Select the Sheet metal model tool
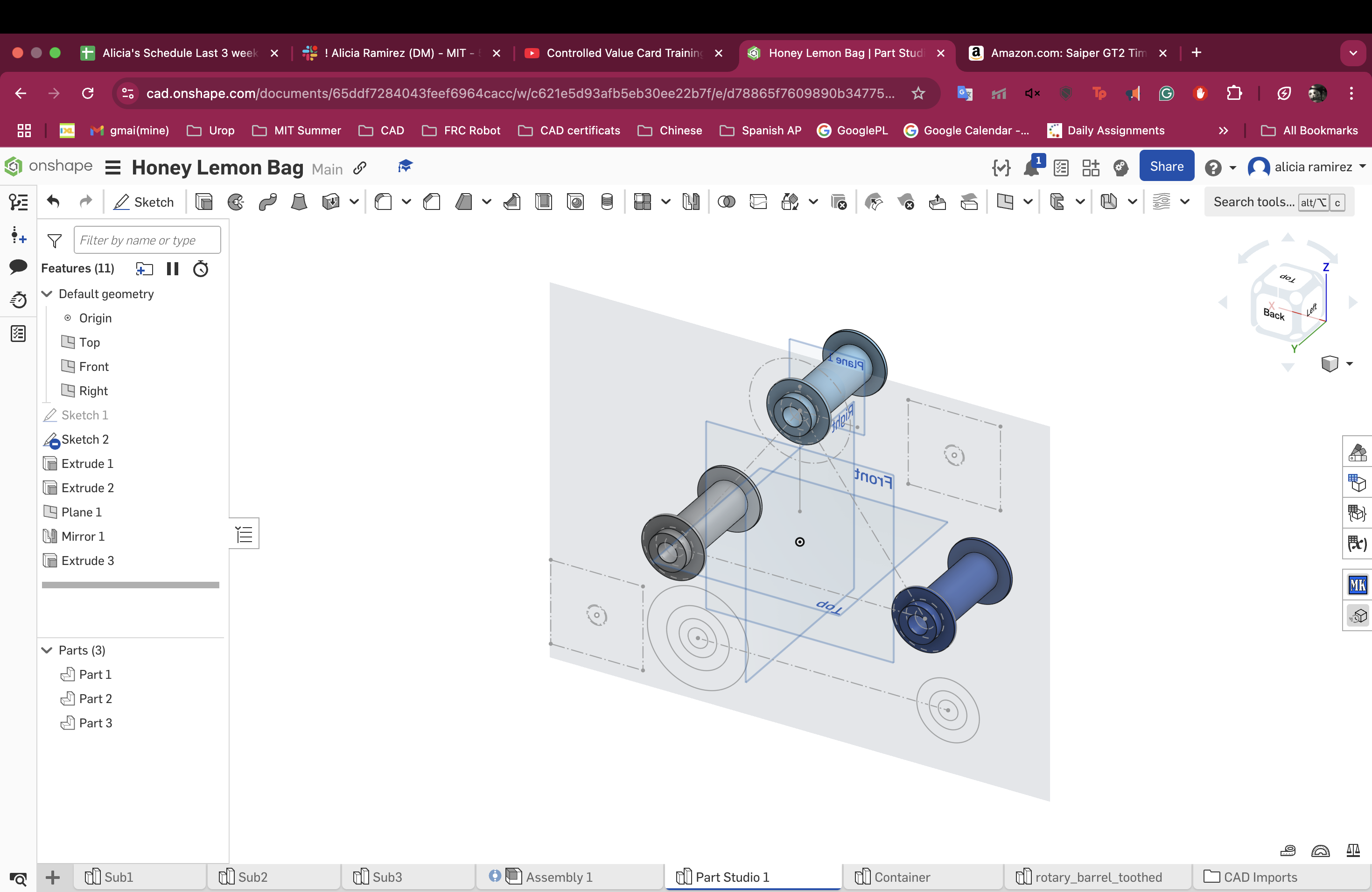Screen dimensions: 1372x892 pyautogui.click(x=1108, y=202)
